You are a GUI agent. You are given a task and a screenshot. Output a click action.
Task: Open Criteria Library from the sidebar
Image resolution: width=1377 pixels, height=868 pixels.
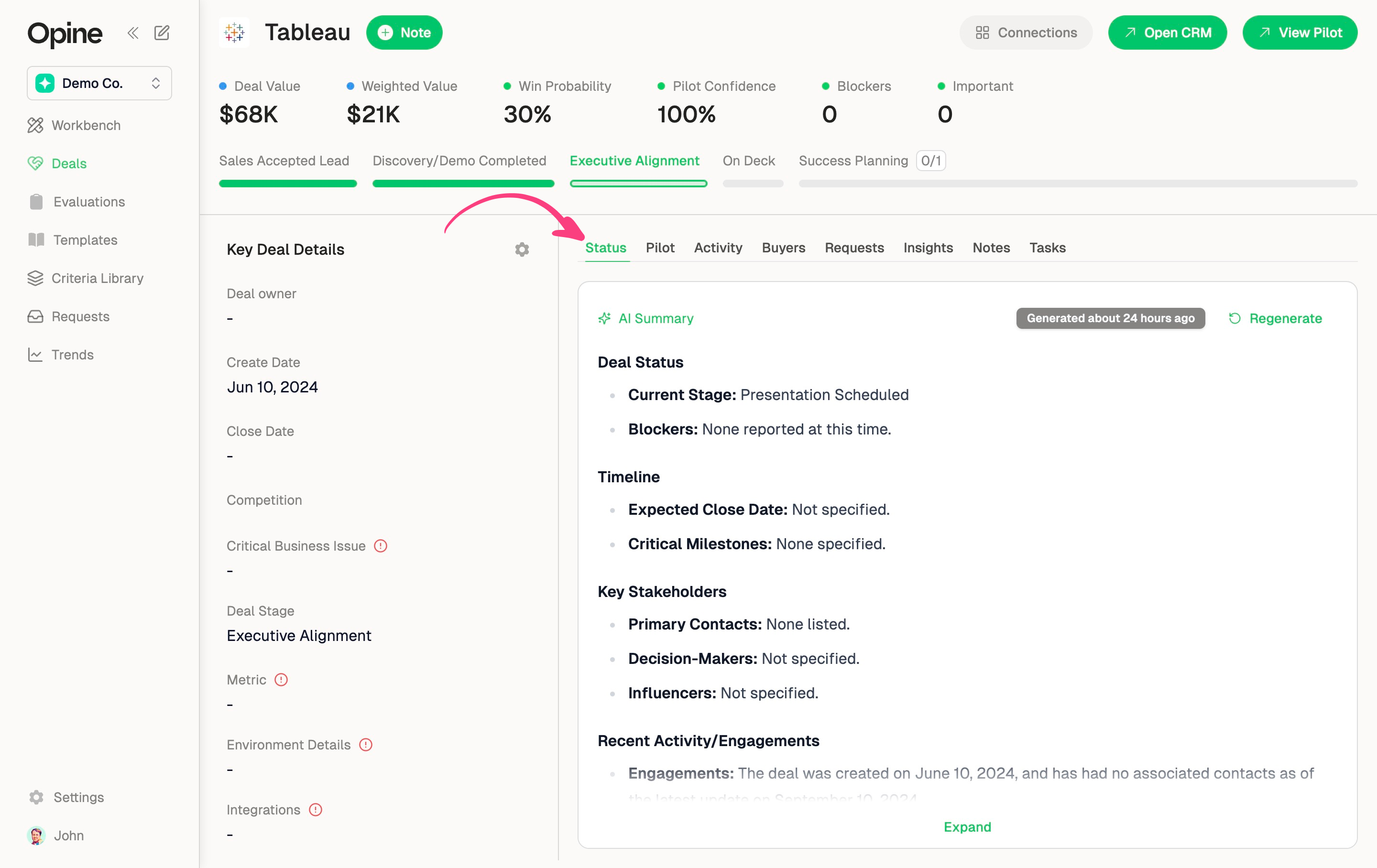(97, 278)
